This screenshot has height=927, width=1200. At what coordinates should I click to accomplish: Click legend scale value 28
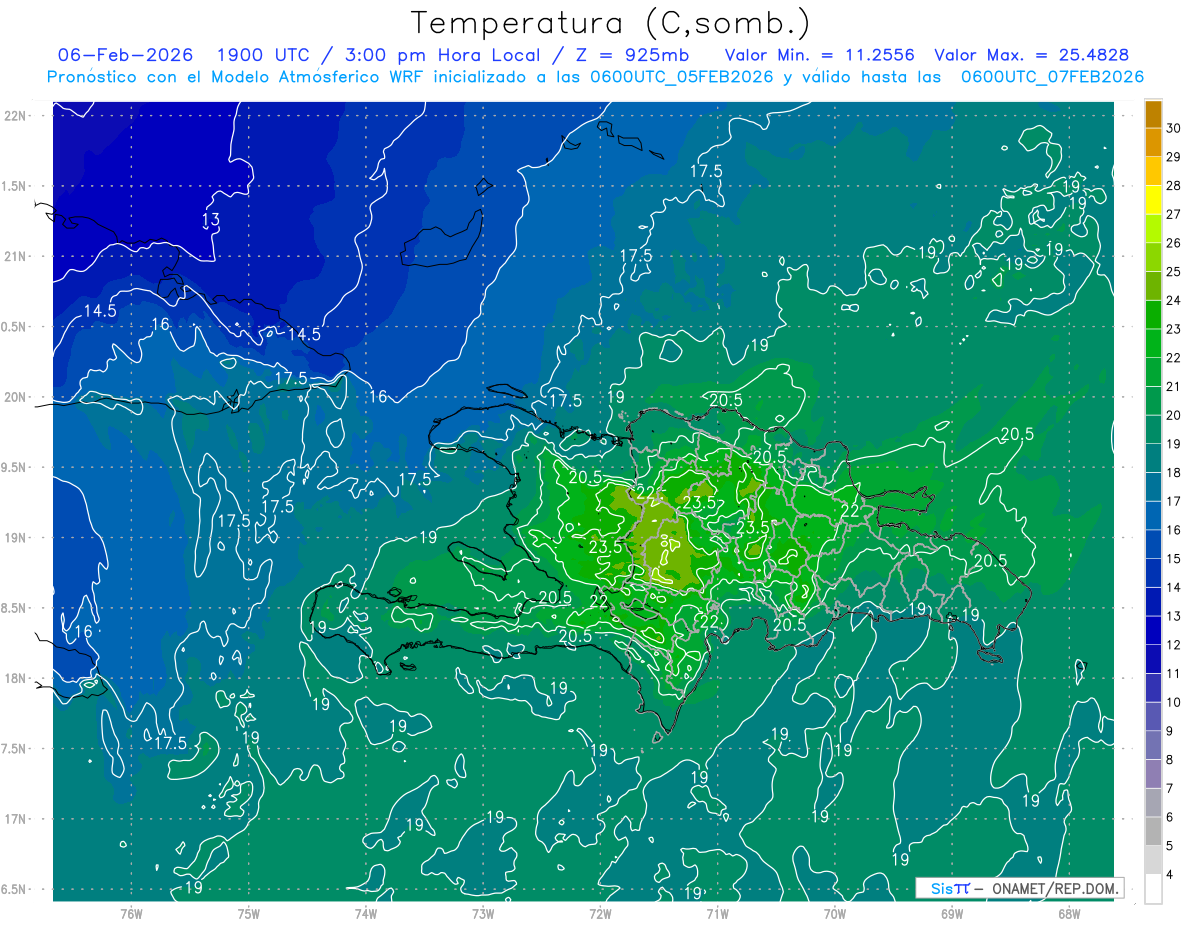tap(1174, 185)
